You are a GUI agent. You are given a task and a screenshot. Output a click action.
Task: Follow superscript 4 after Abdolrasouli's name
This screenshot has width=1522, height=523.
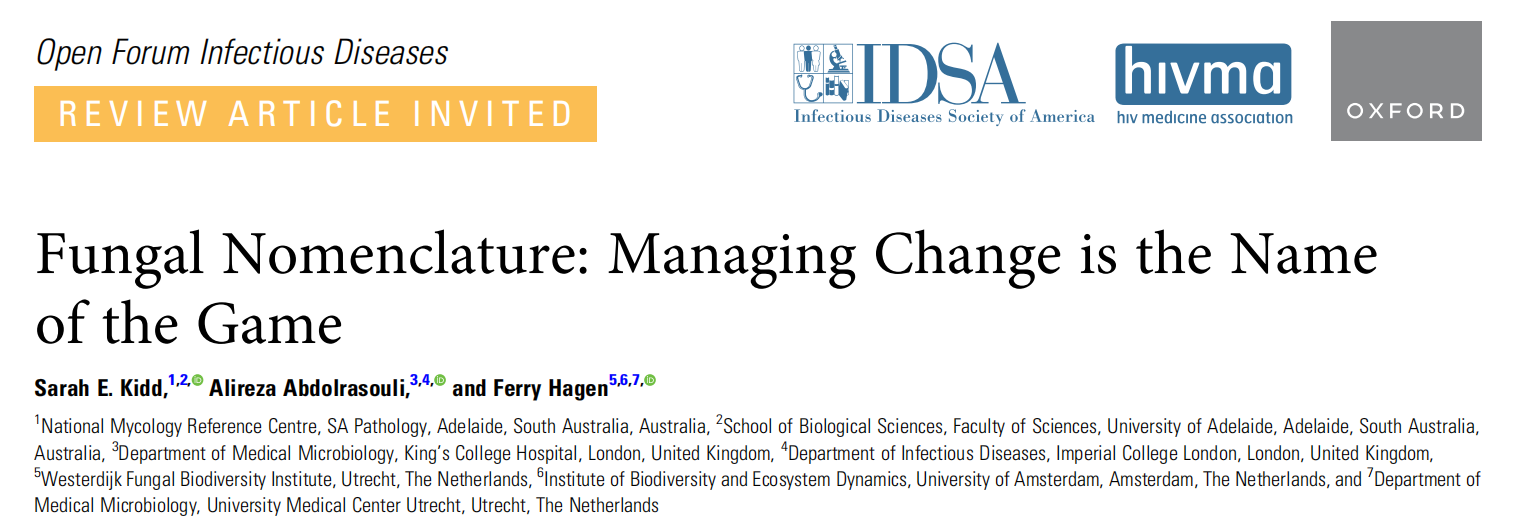pos(425,380)
